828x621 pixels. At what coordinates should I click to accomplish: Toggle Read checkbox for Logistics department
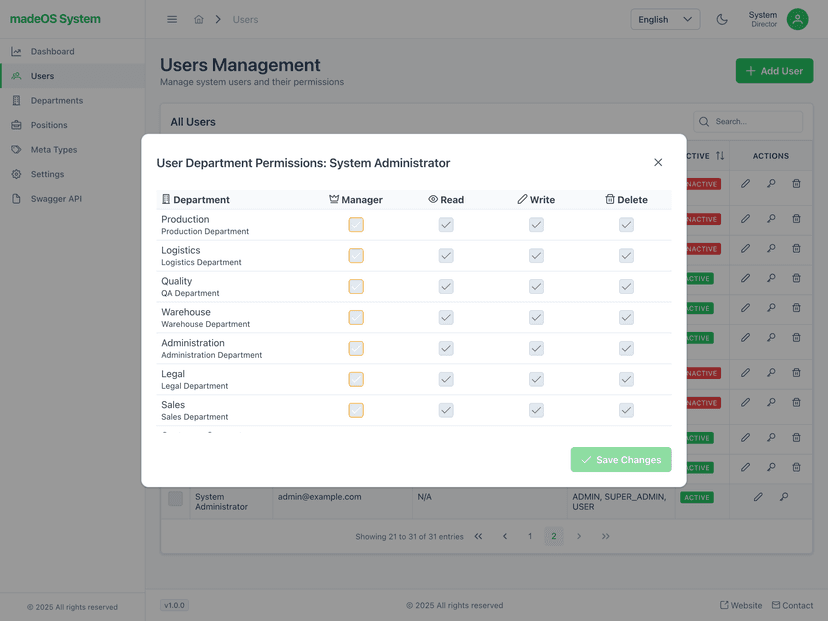pos(446,256)
